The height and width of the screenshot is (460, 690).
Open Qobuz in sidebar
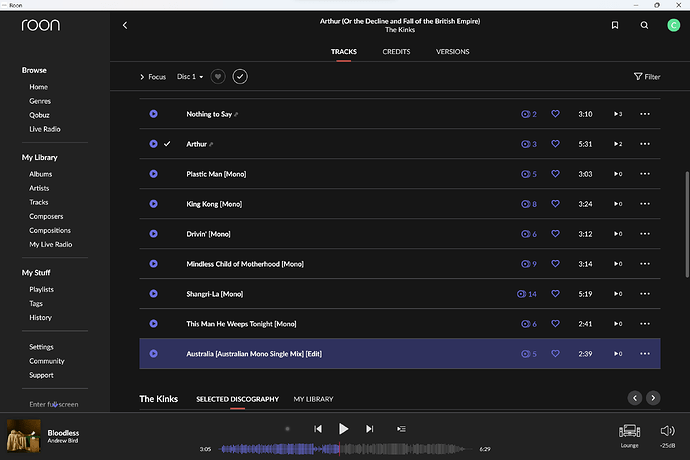point(39,115)
